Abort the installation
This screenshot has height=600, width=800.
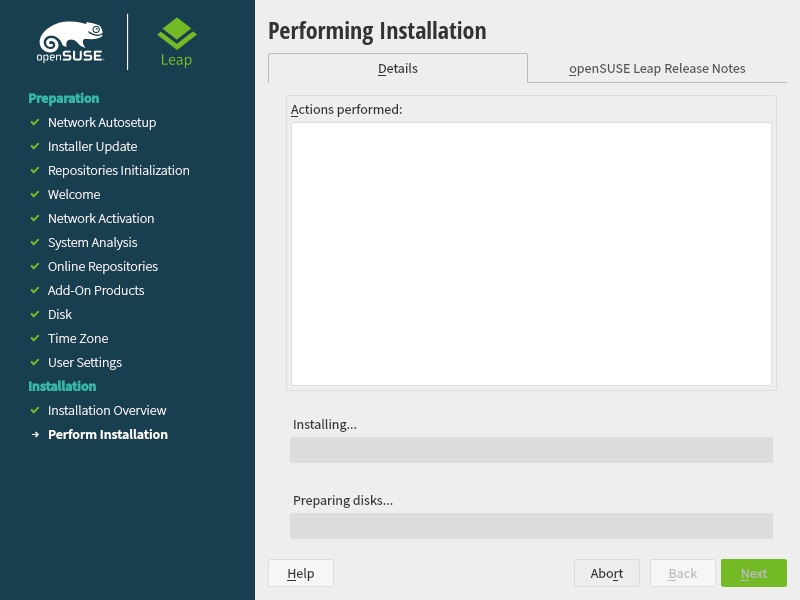[607, 573]
